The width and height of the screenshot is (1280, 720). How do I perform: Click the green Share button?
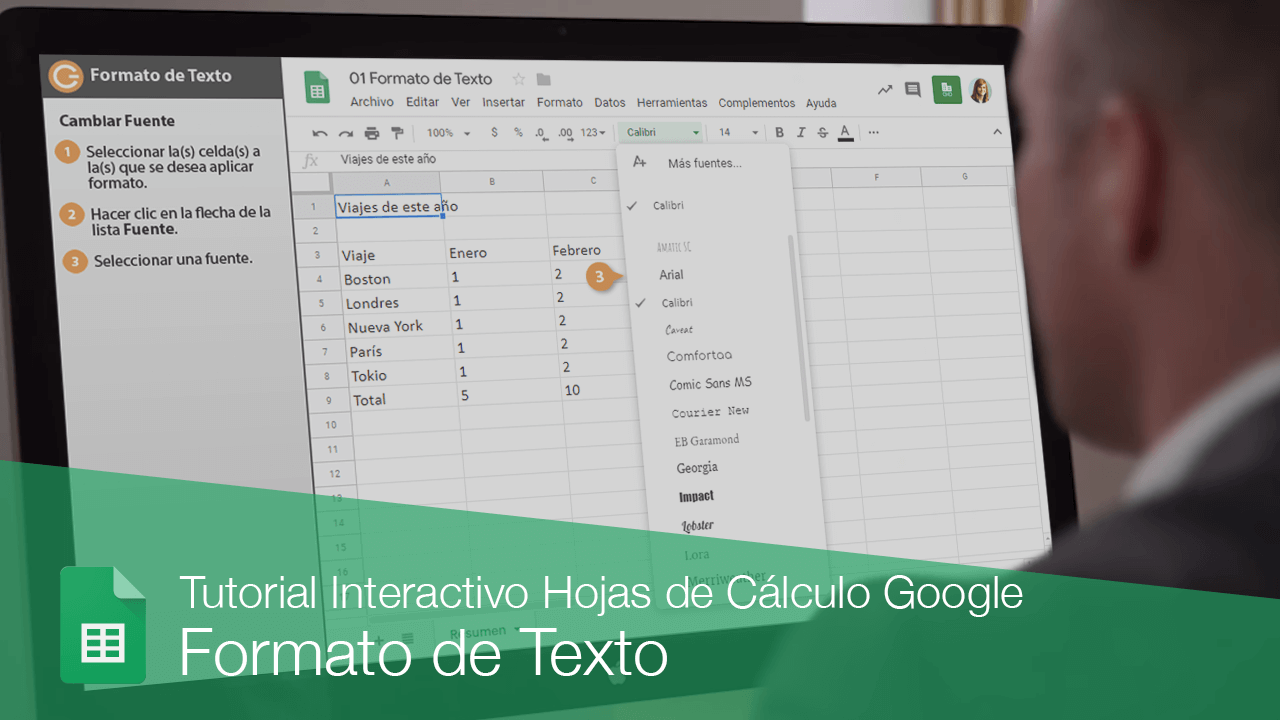coord(946,90)
